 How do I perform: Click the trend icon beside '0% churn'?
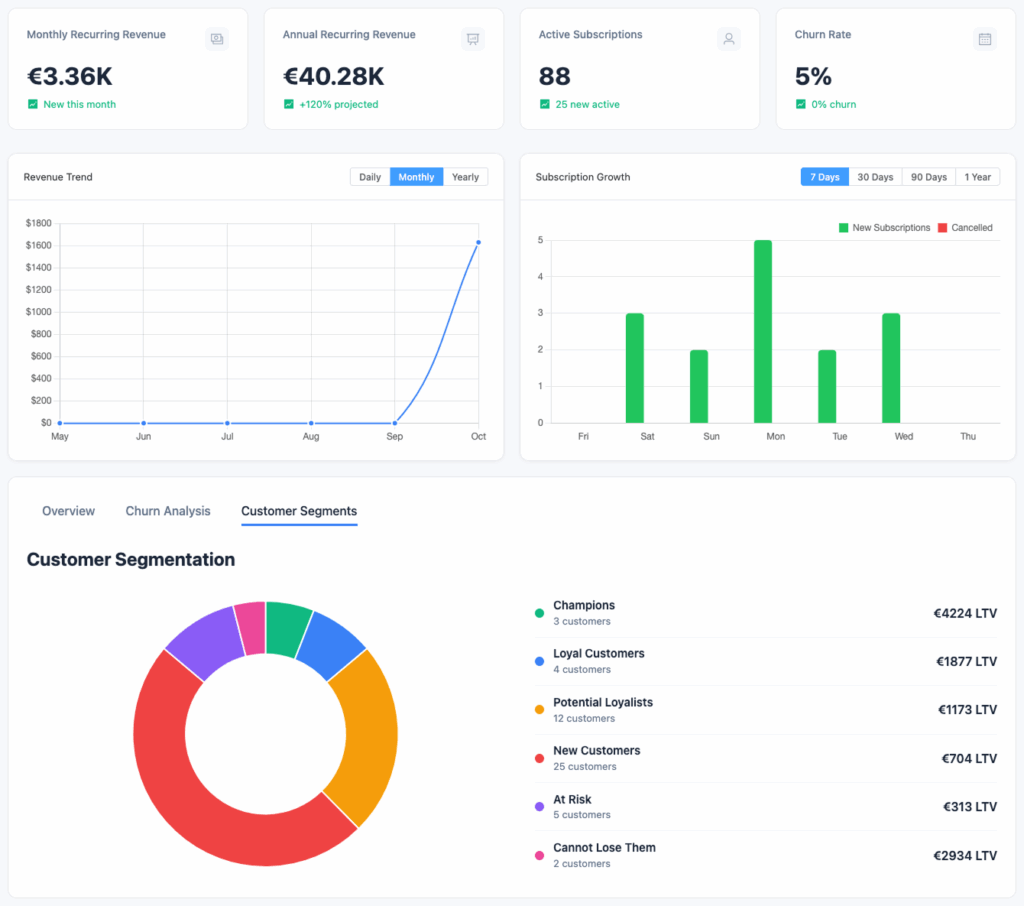[x=801, y=104]
